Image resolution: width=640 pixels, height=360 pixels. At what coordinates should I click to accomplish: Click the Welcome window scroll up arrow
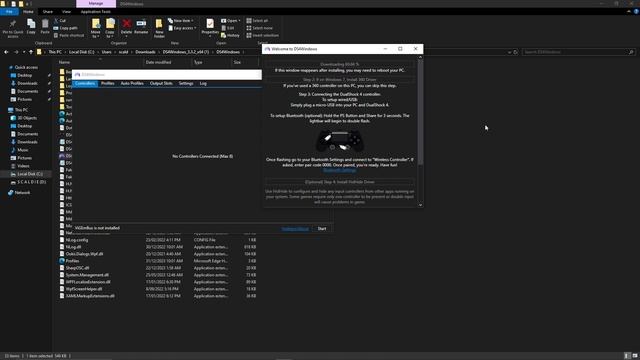420,58
